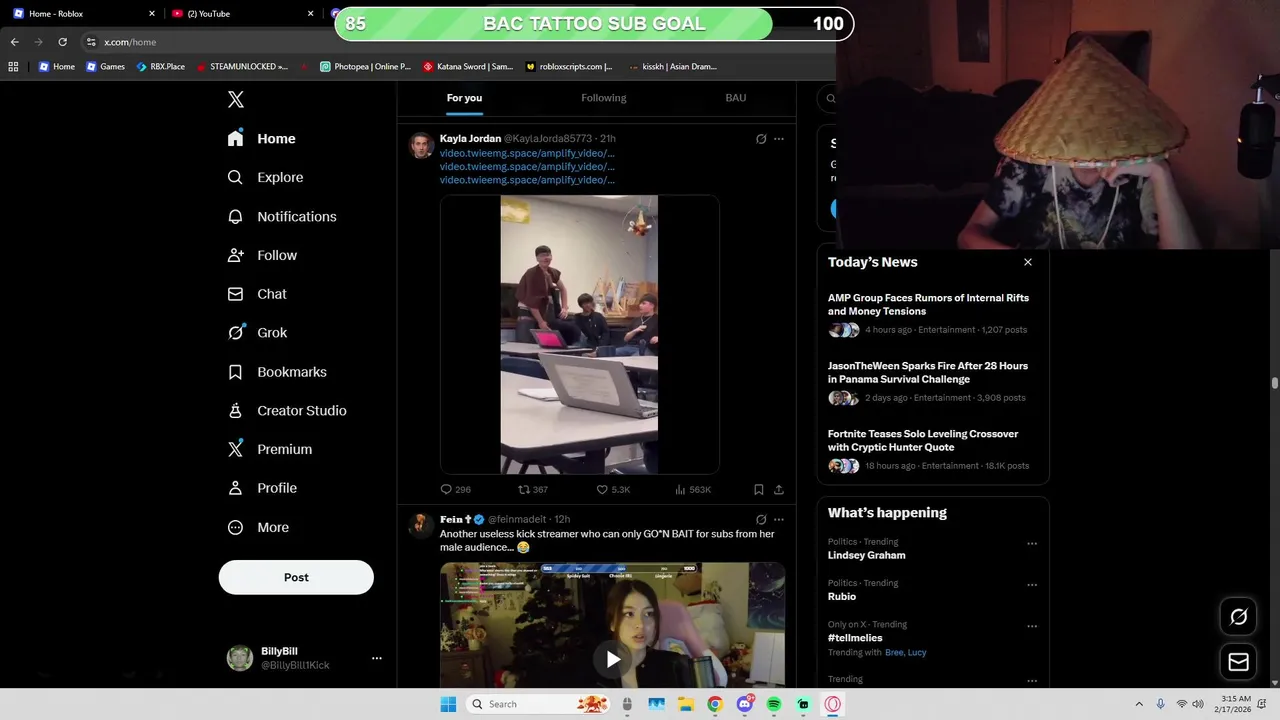Repost Kayla Jordan's post (367 reposts)

(533, 490)
